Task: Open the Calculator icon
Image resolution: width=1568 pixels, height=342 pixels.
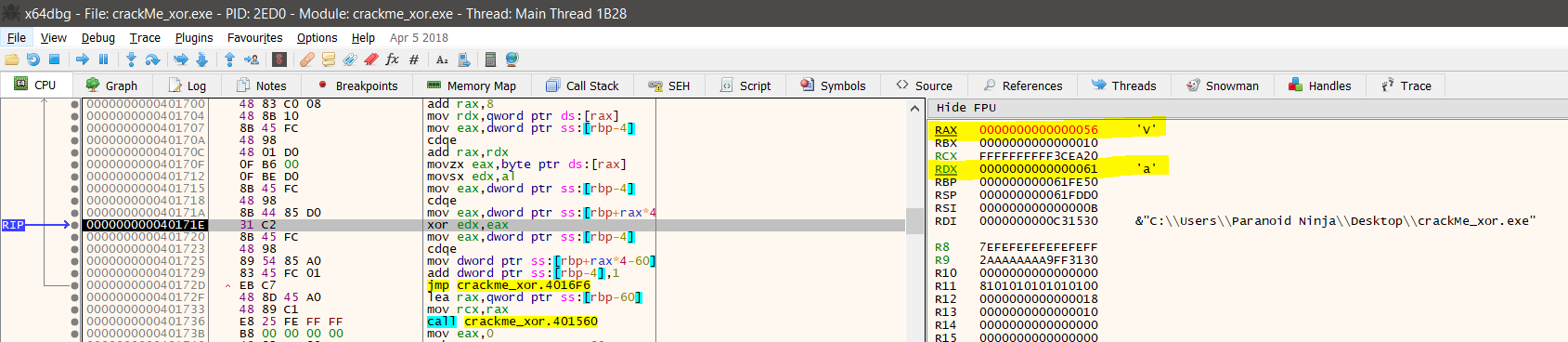Action: click(490, 59)
